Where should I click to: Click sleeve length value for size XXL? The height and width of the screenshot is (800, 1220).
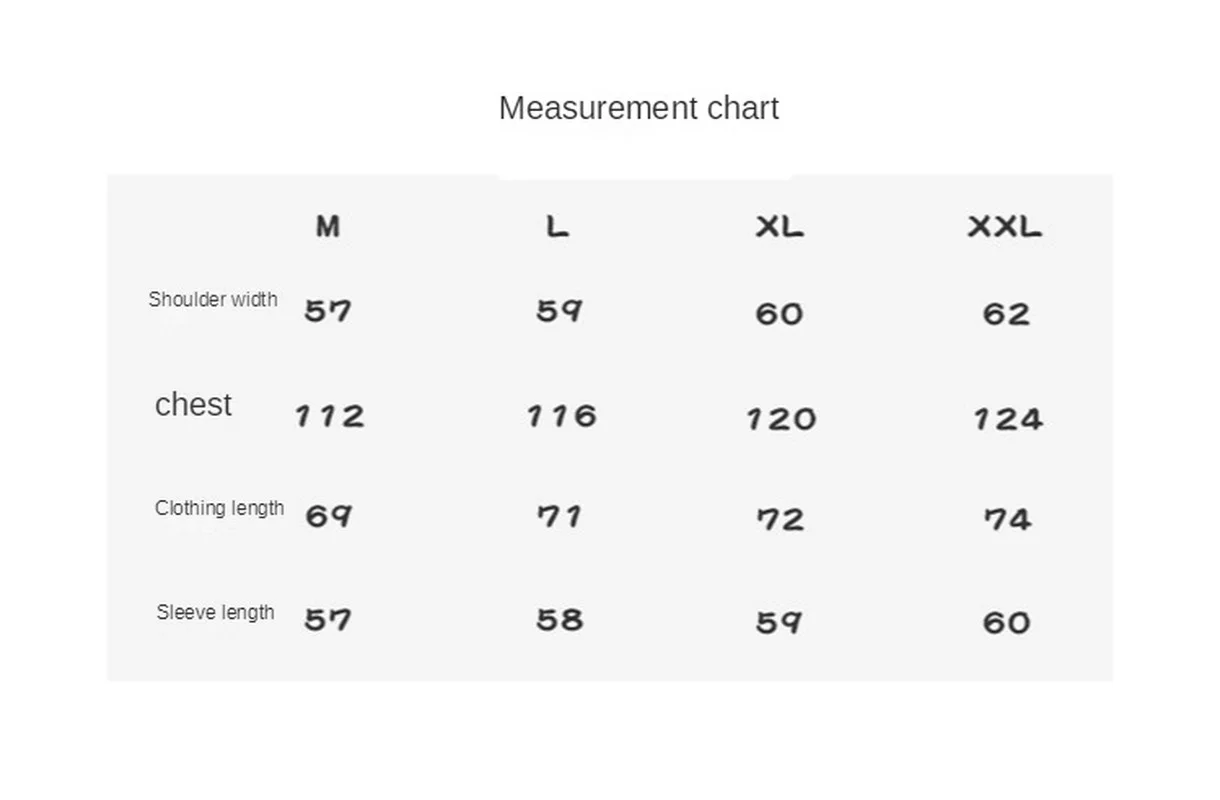(1006, 622)
